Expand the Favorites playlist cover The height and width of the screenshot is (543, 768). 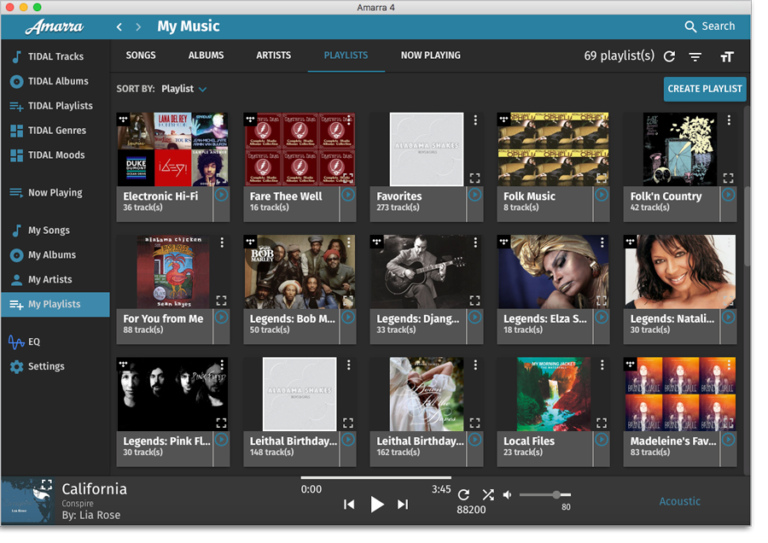(x=475, y=178)
